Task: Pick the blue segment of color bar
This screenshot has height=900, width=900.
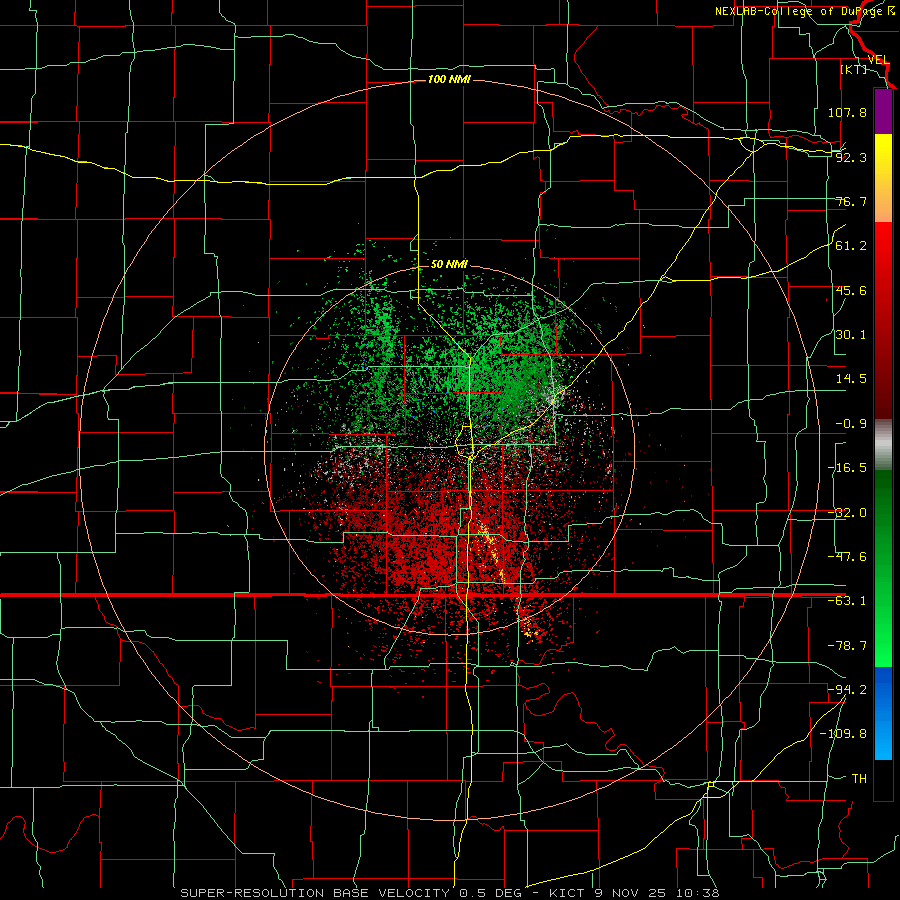Action: coord(883,713)
